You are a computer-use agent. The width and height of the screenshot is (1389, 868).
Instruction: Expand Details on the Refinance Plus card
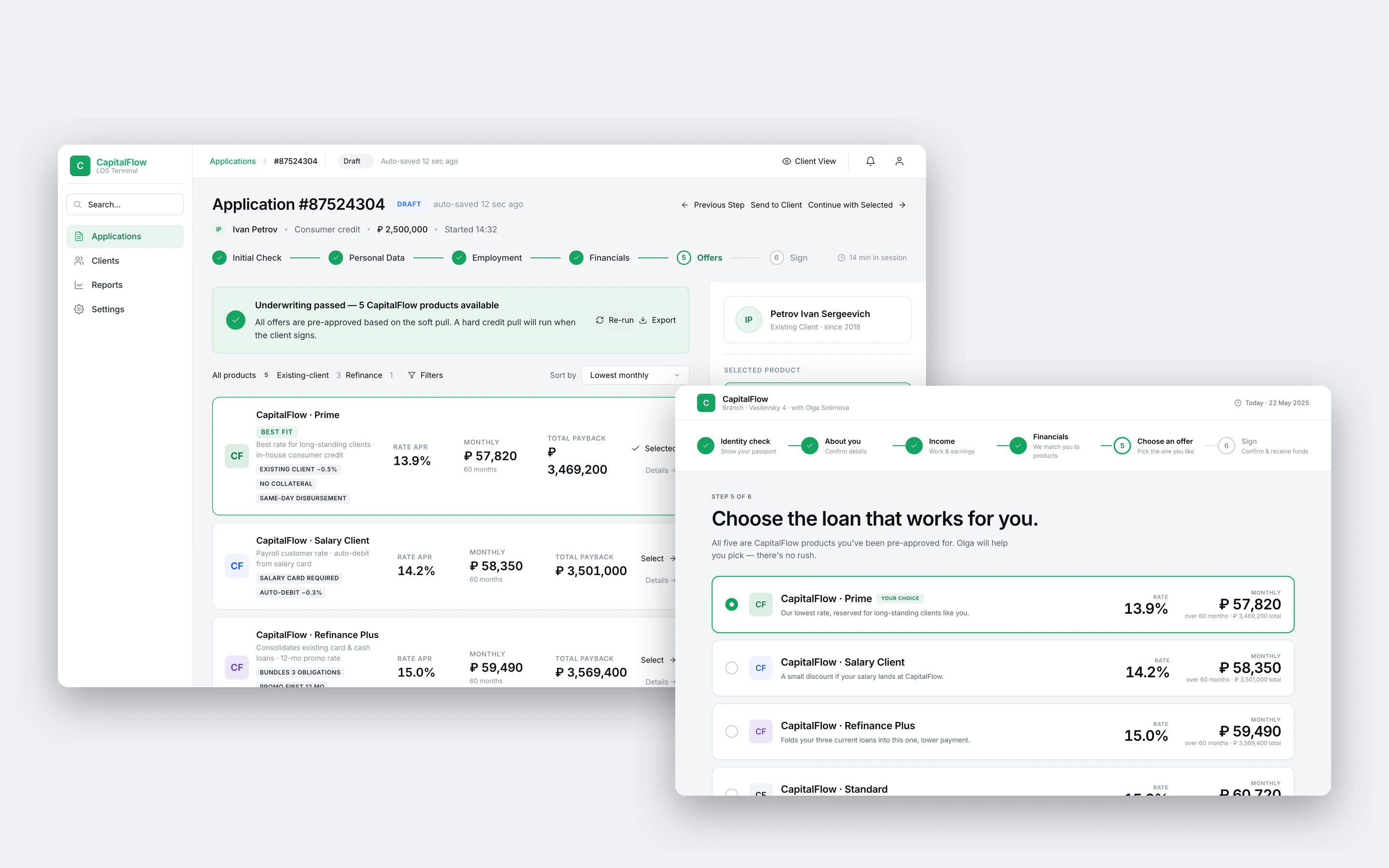click(660, 682)
